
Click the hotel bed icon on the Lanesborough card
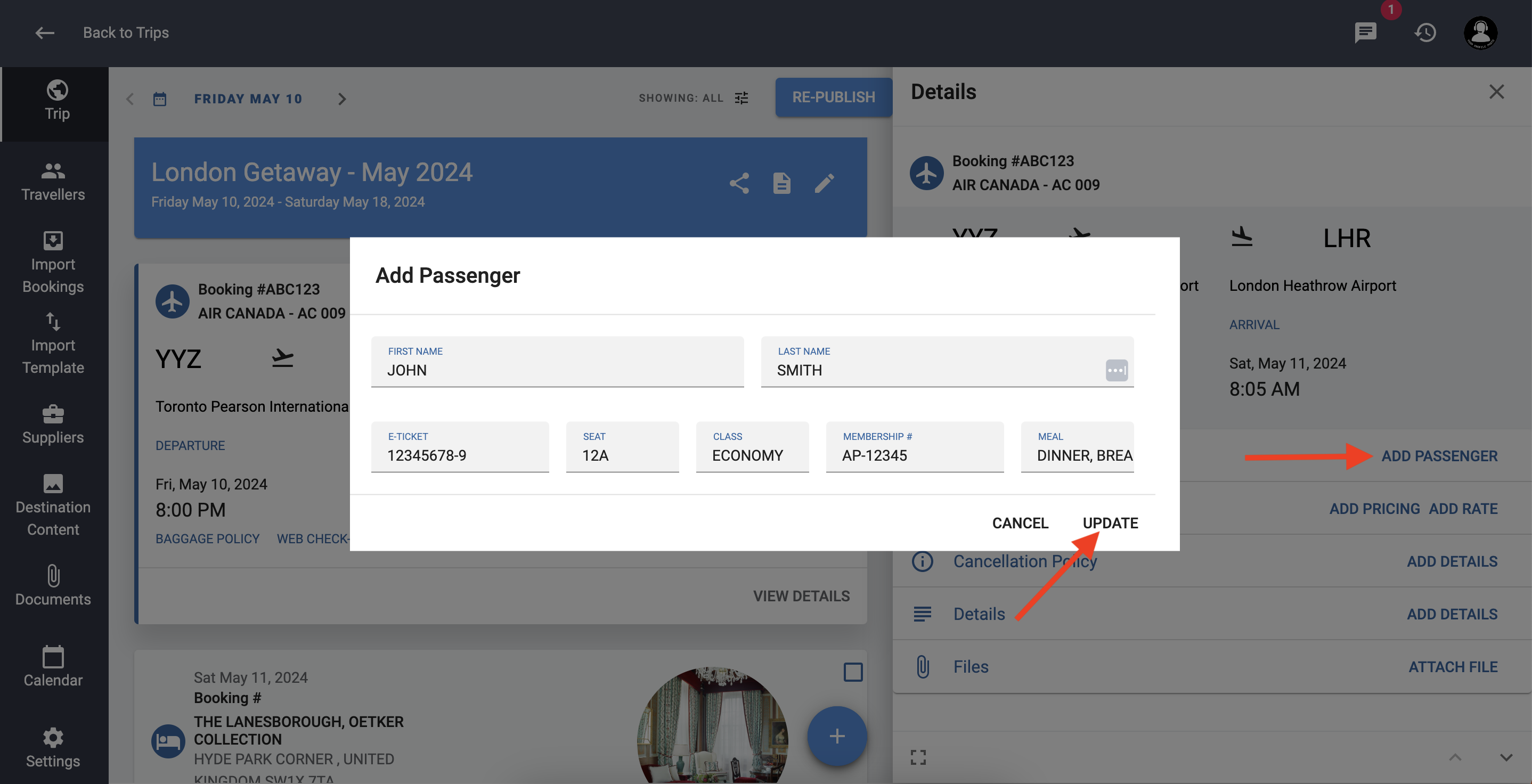[168, 741]
